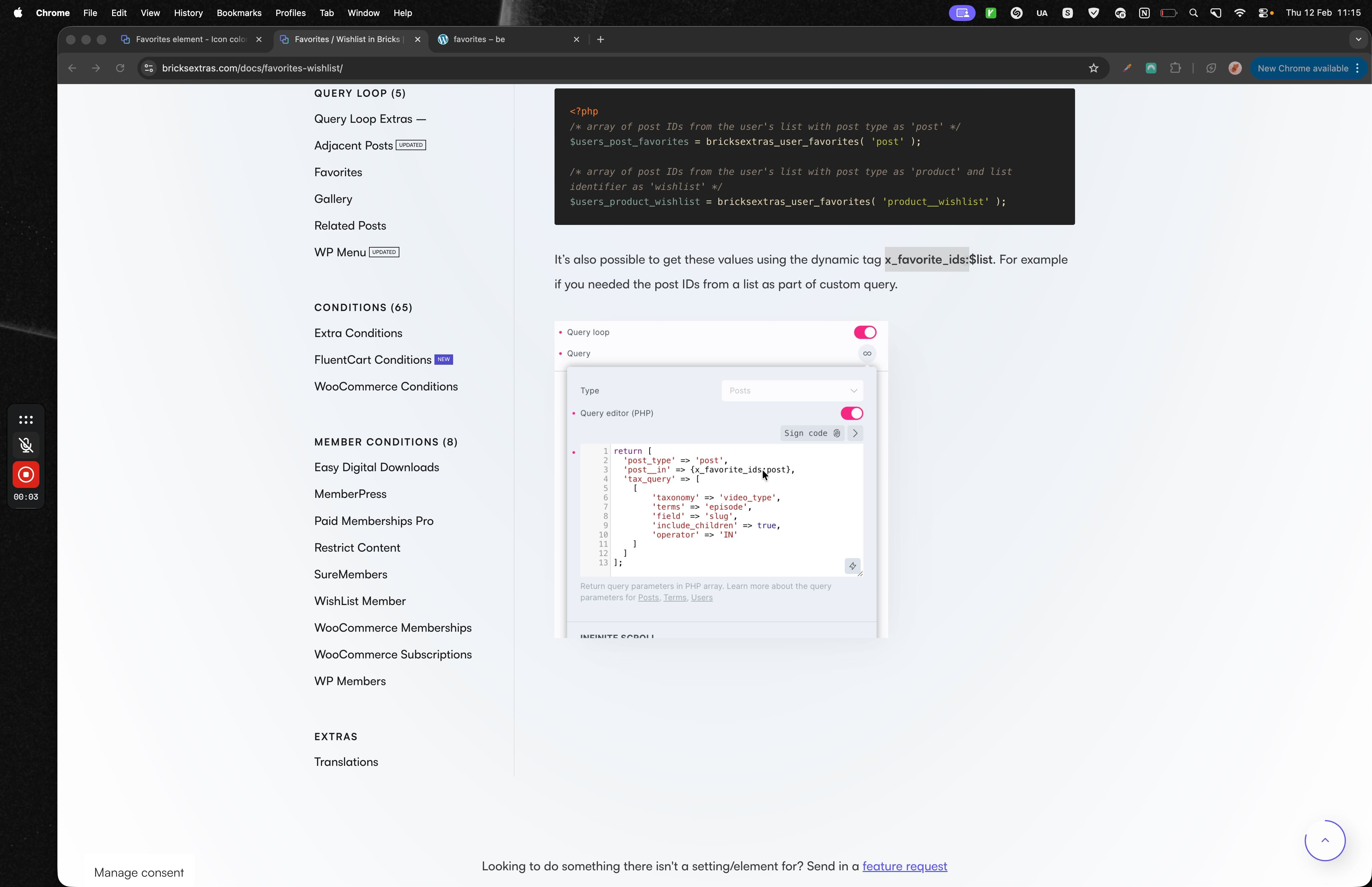This screenshot has width=1372, height=887.
Task: Open the Translations sidebar link
Action: tap(346, 762)
